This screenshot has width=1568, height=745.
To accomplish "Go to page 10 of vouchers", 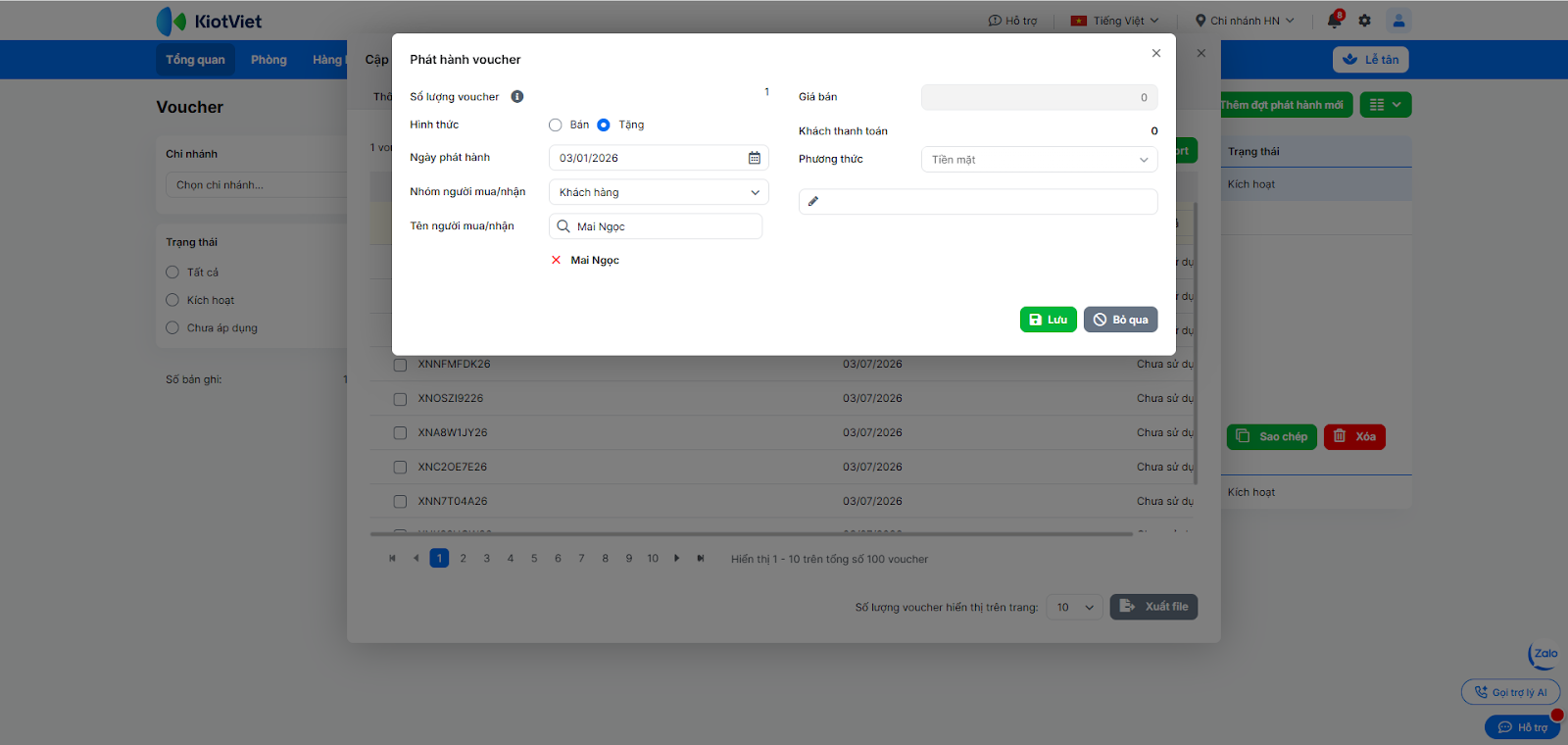I will tap(653, 559).
